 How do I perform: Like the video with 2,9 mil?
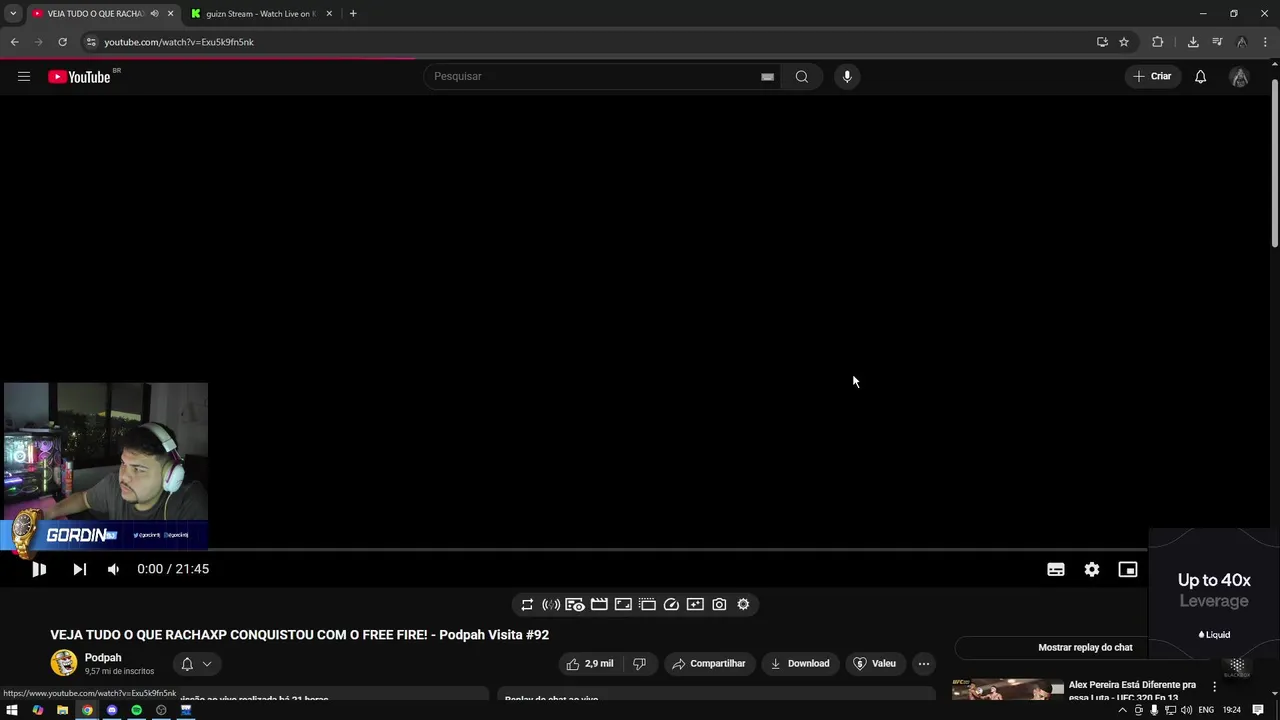point(590,663)
